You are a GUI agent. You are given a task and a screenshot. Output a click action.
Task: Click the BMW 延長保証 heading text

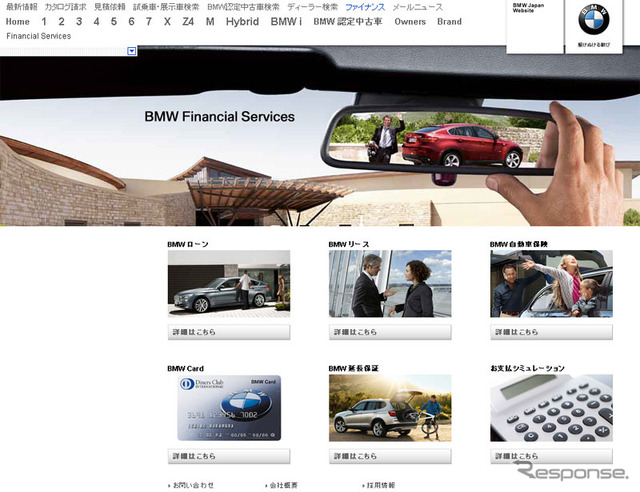pyautogui.click(x=353, y=368)
